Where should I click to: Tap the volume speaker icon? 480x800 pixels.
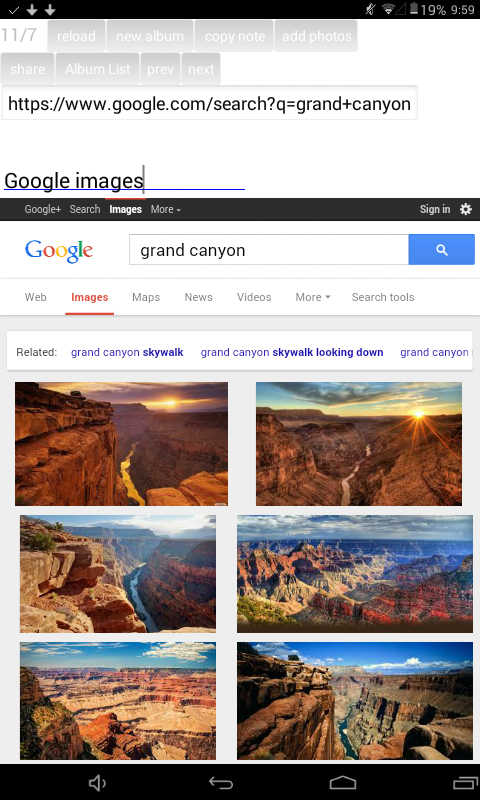[97, 783]
